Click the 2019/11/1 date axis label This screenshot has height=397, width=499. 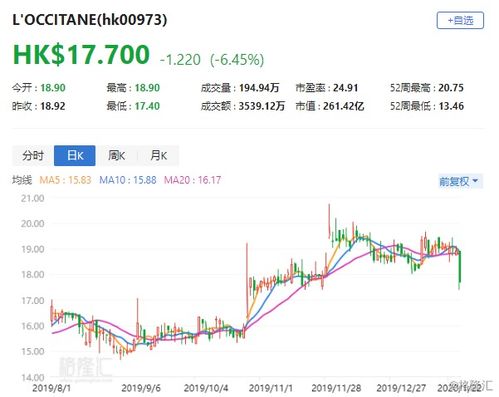tap(271, 388)
